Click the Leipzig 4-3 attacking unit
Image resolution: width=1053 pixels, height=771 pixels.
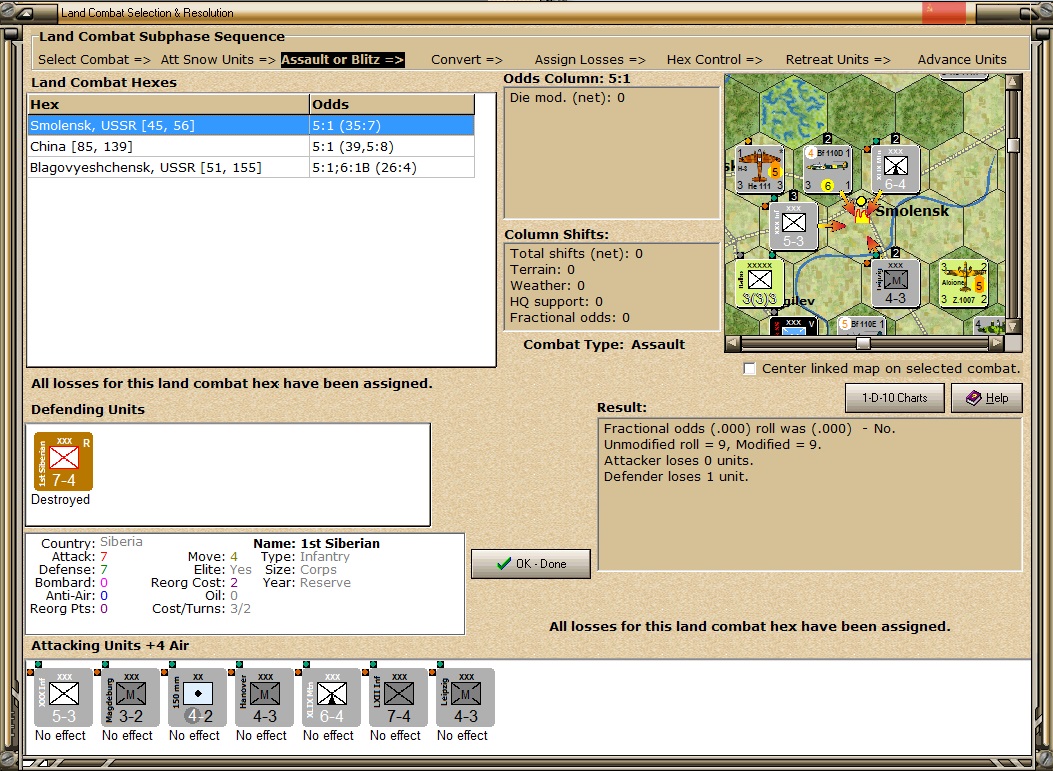(465, 697)
